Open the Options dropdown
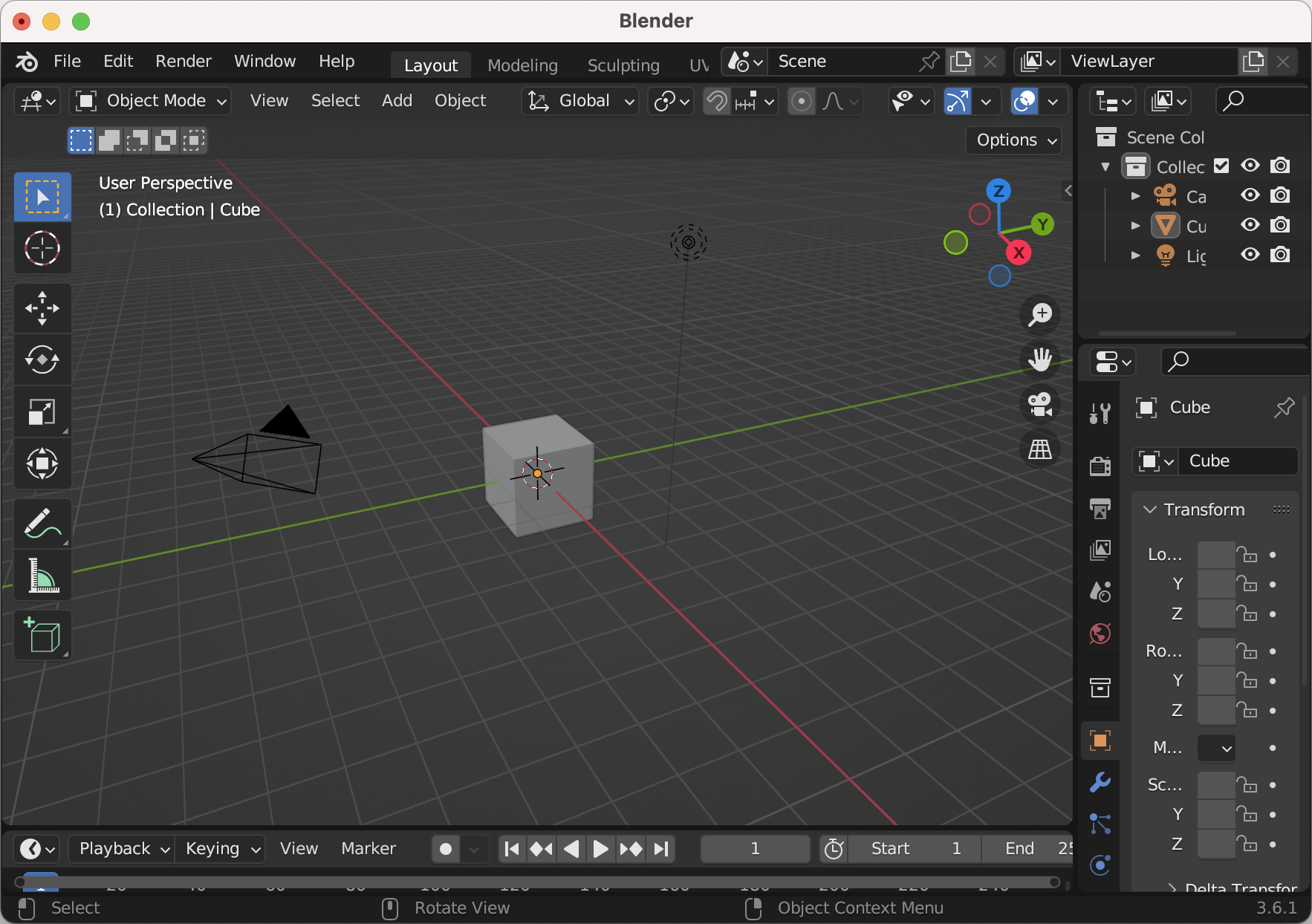 point(1014,140)
